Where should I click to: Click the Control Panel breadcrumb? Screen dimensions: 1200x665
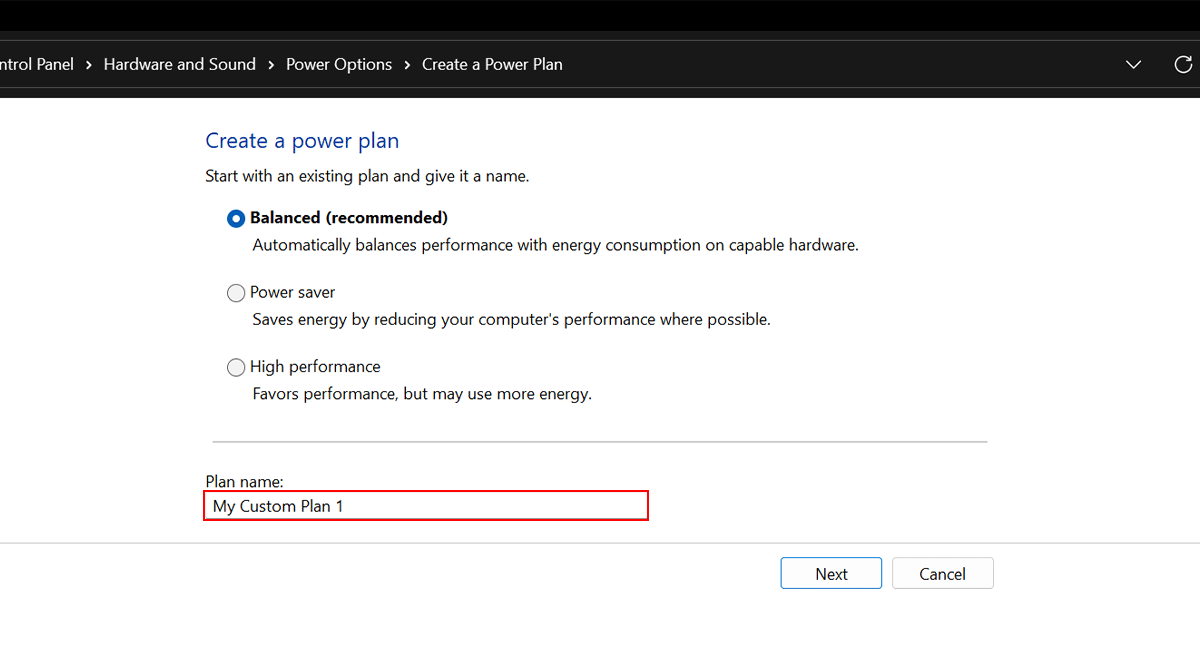[x=36, y=64]
